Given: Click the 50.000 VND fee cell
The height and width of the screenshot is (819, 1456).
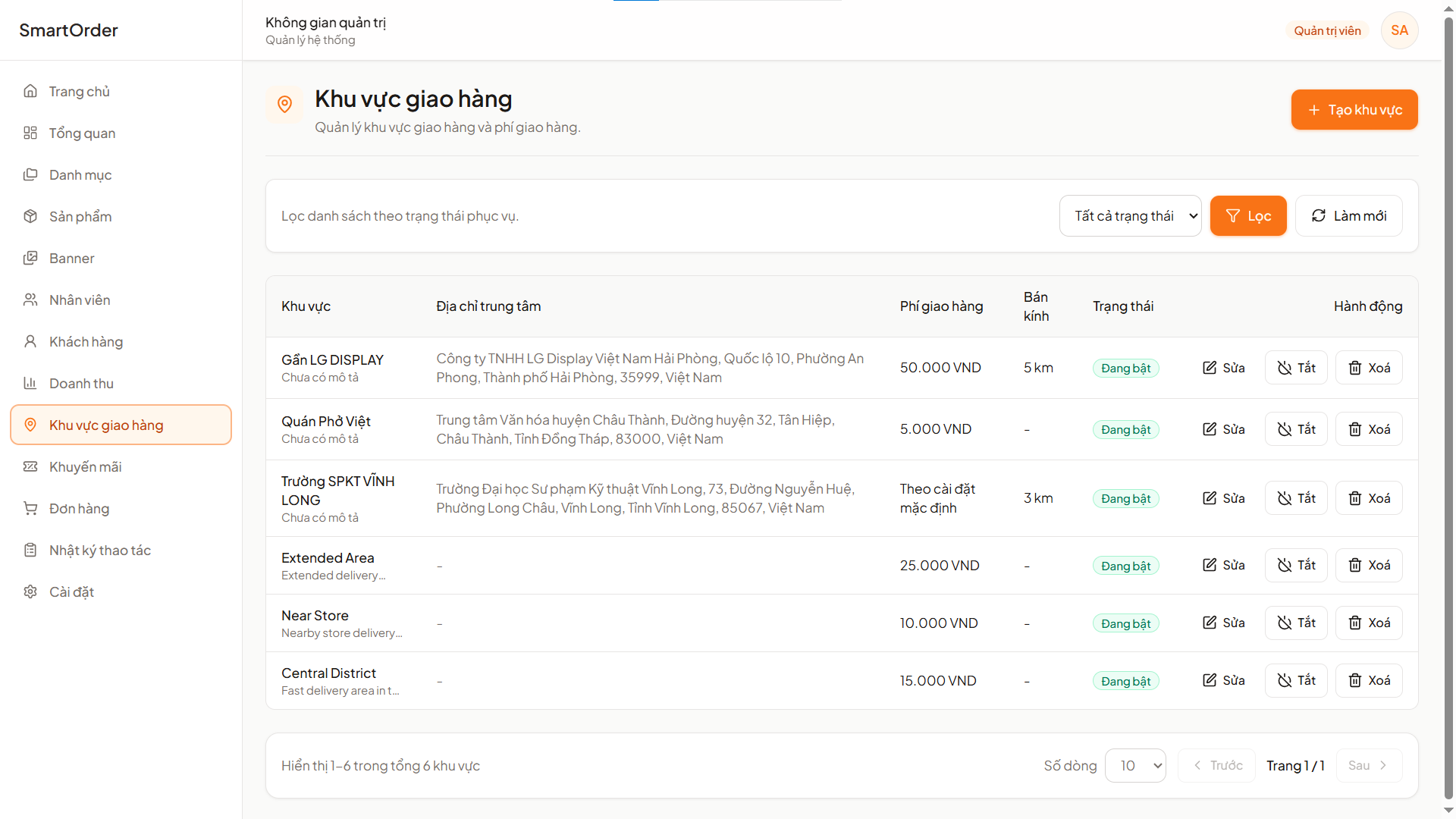Looking at the screenshot, I should 940,368.
